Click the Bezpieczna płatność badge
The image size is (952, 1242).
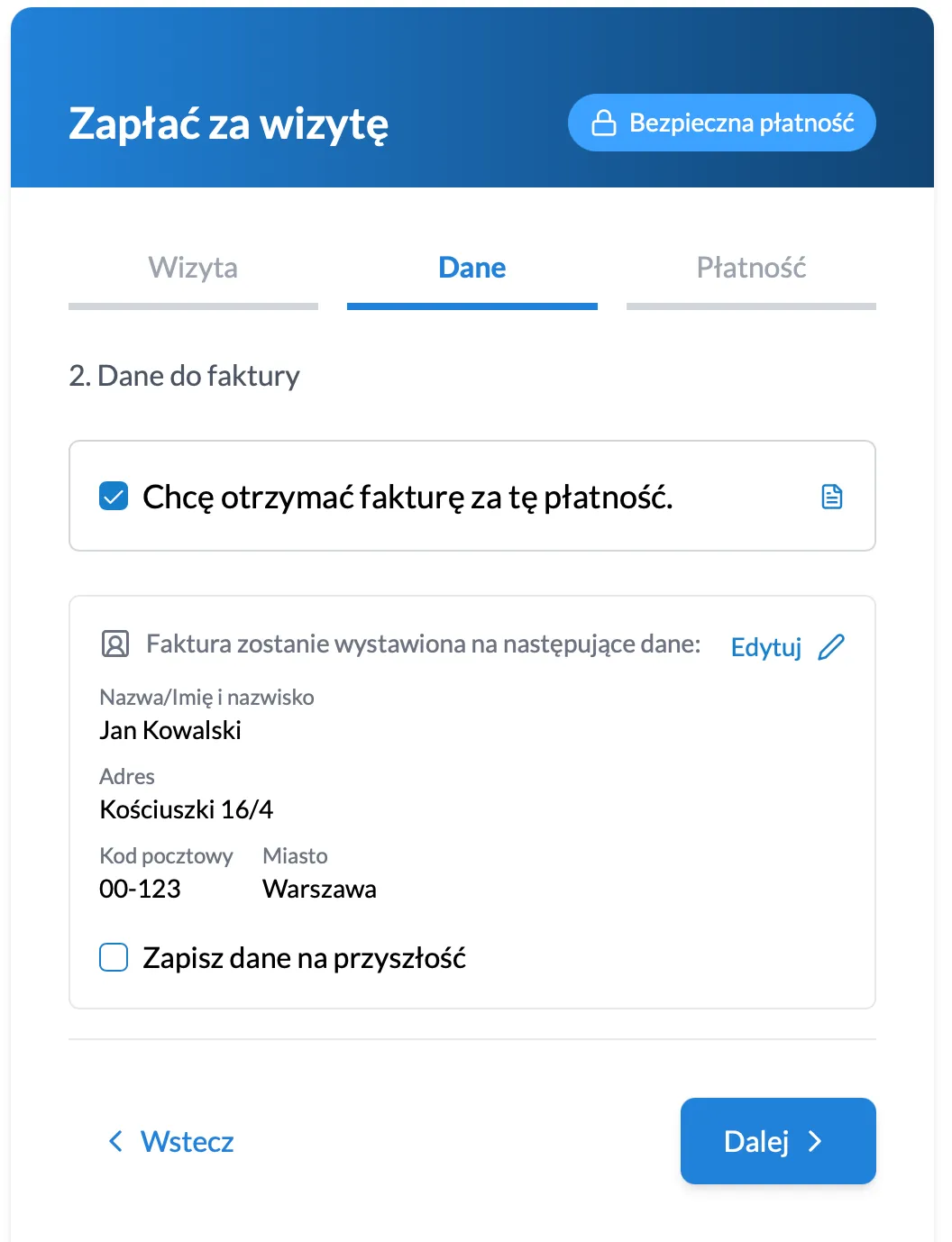[721, 122]
